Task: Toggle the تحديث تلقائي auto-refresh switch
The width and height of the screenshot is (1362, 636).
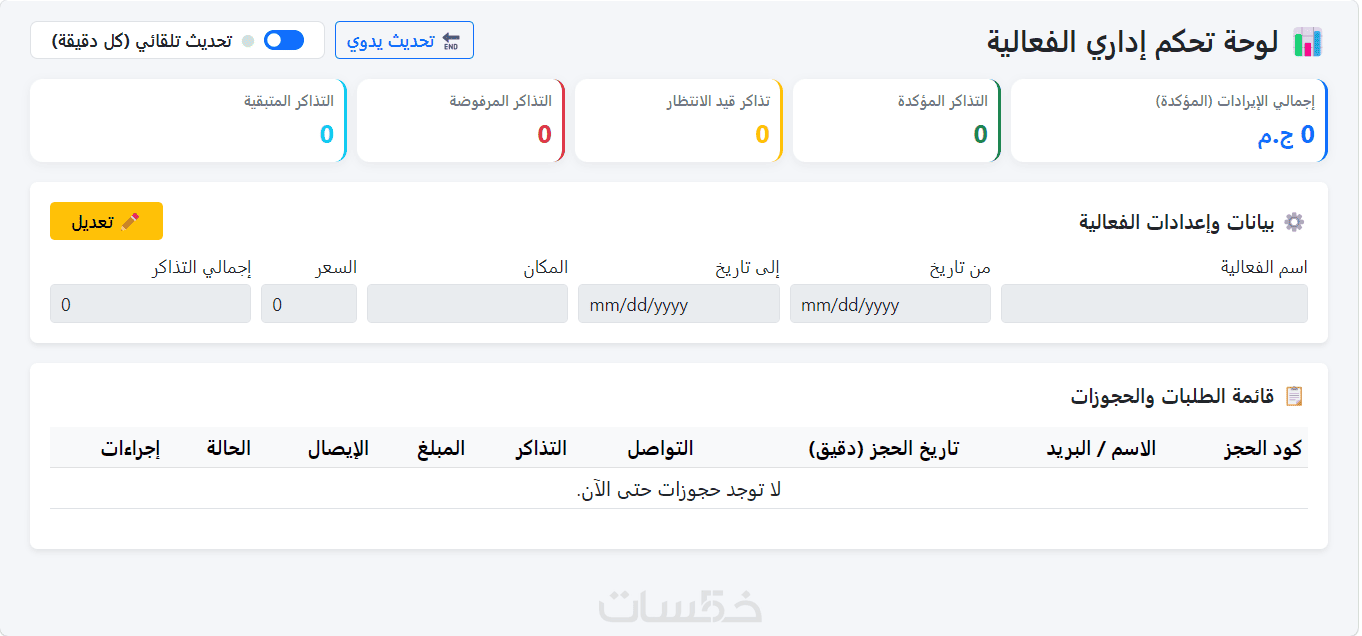Action: 284,40
